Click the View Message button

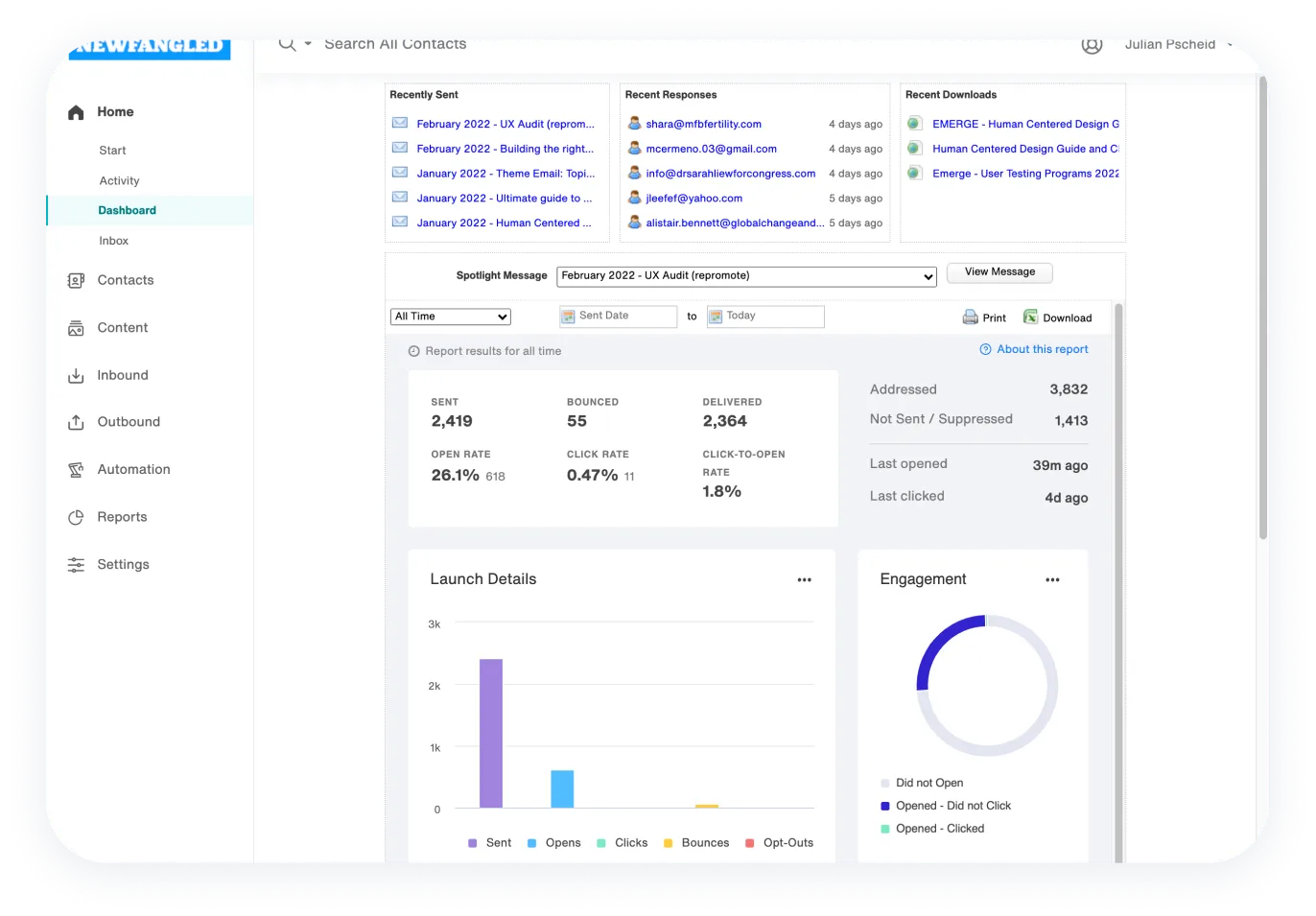click(999, 272)
